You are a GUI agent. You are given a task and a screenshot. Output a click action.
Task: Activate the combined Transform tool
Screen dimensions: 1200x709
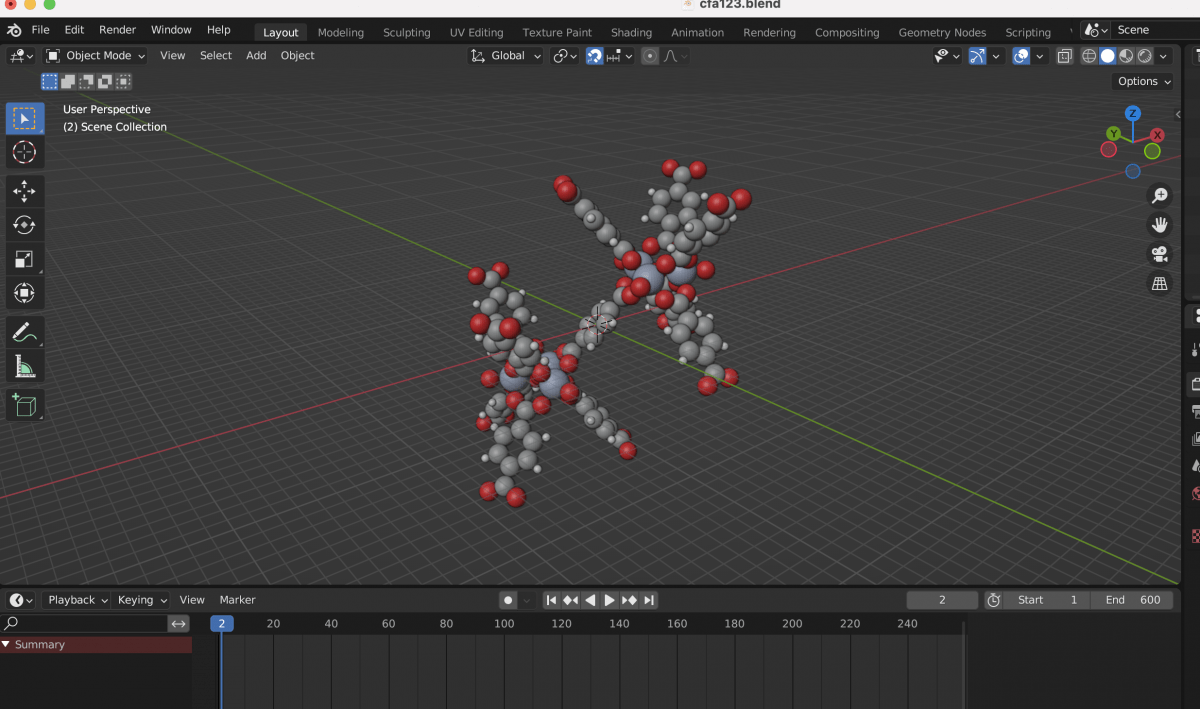click(x=25, y=293)
